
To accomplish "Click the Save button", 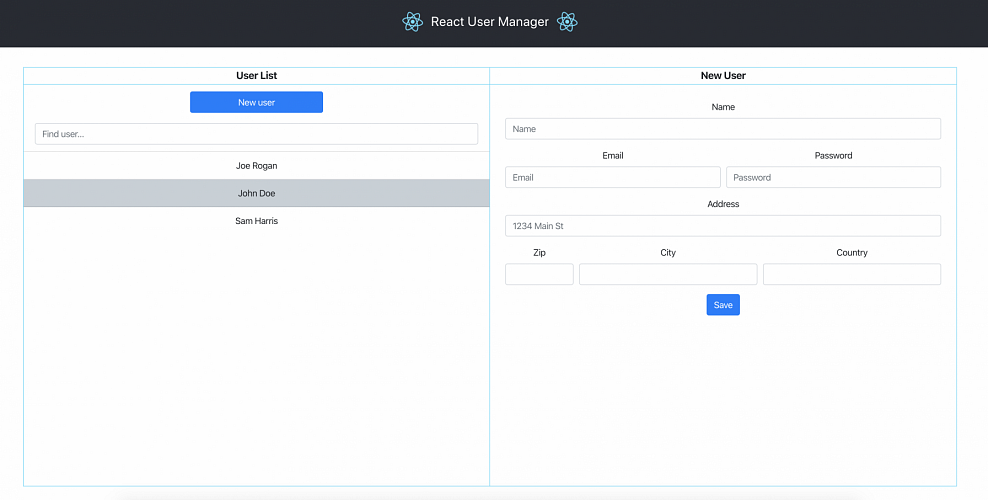I will (x=723, y=305).
